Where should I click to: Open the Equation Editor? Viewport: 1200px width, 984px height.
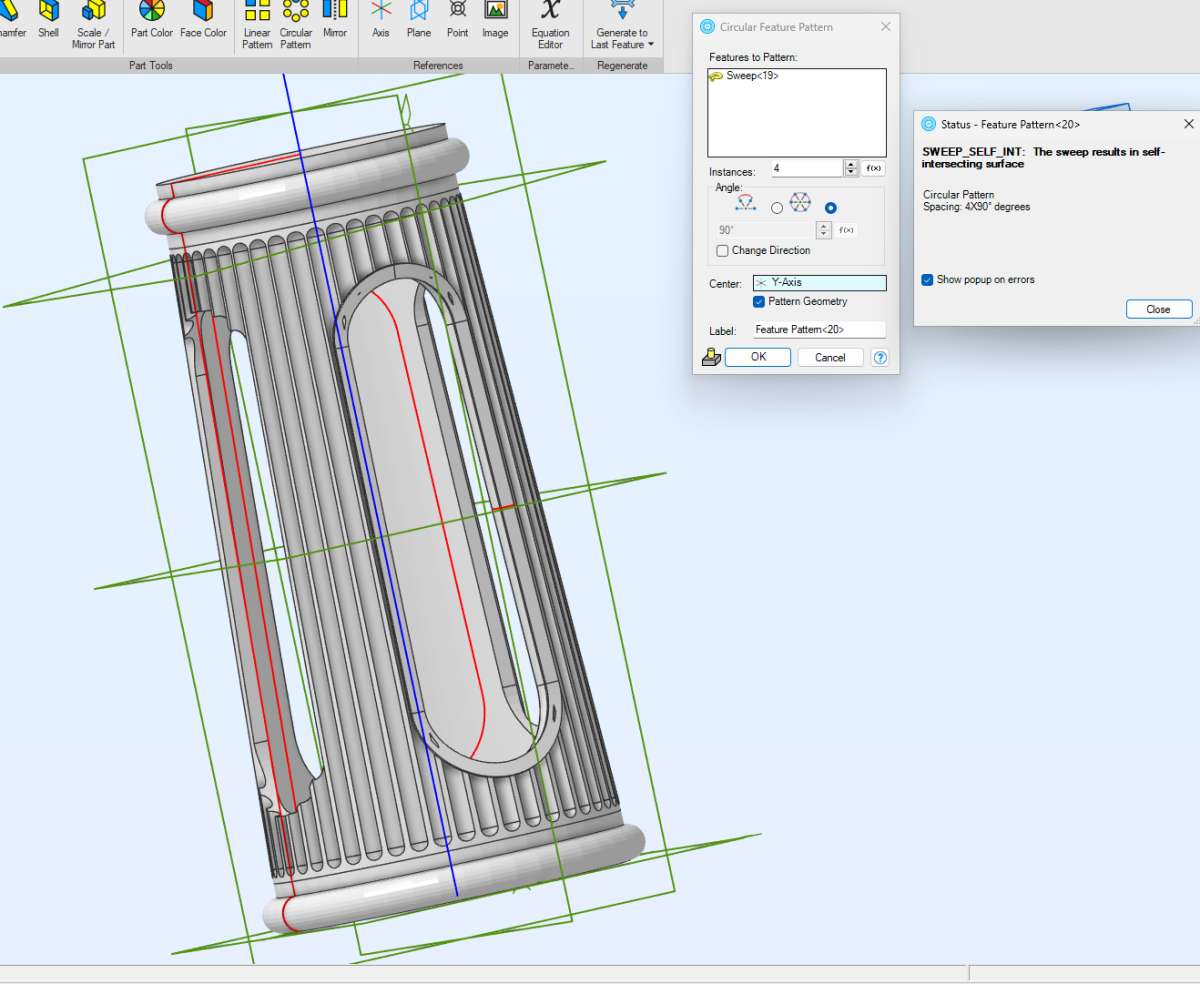tap(550, 26)
